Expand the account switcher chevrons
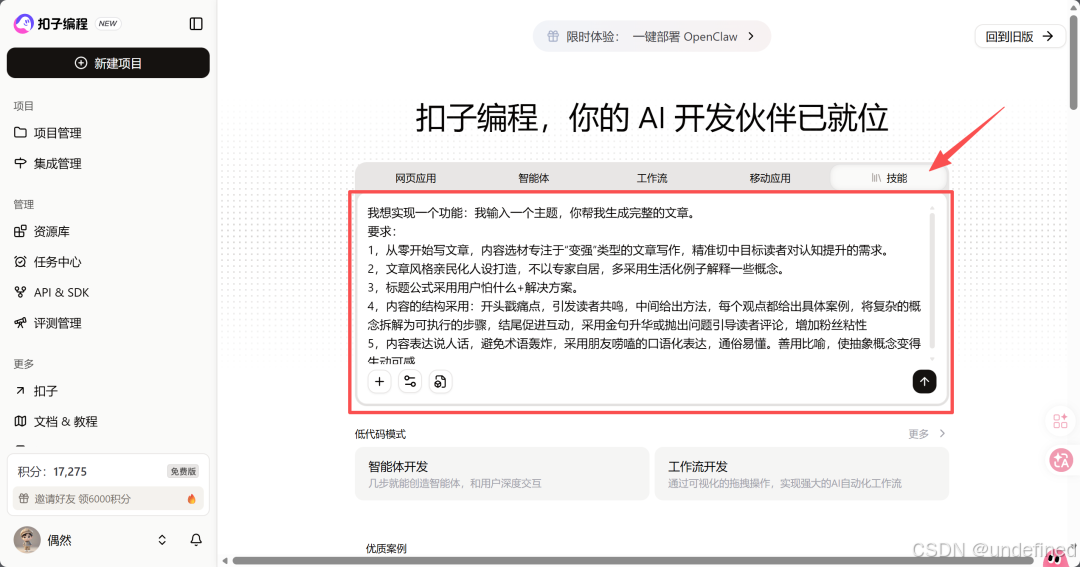The image size is (1080, 567). pos(162,540)
